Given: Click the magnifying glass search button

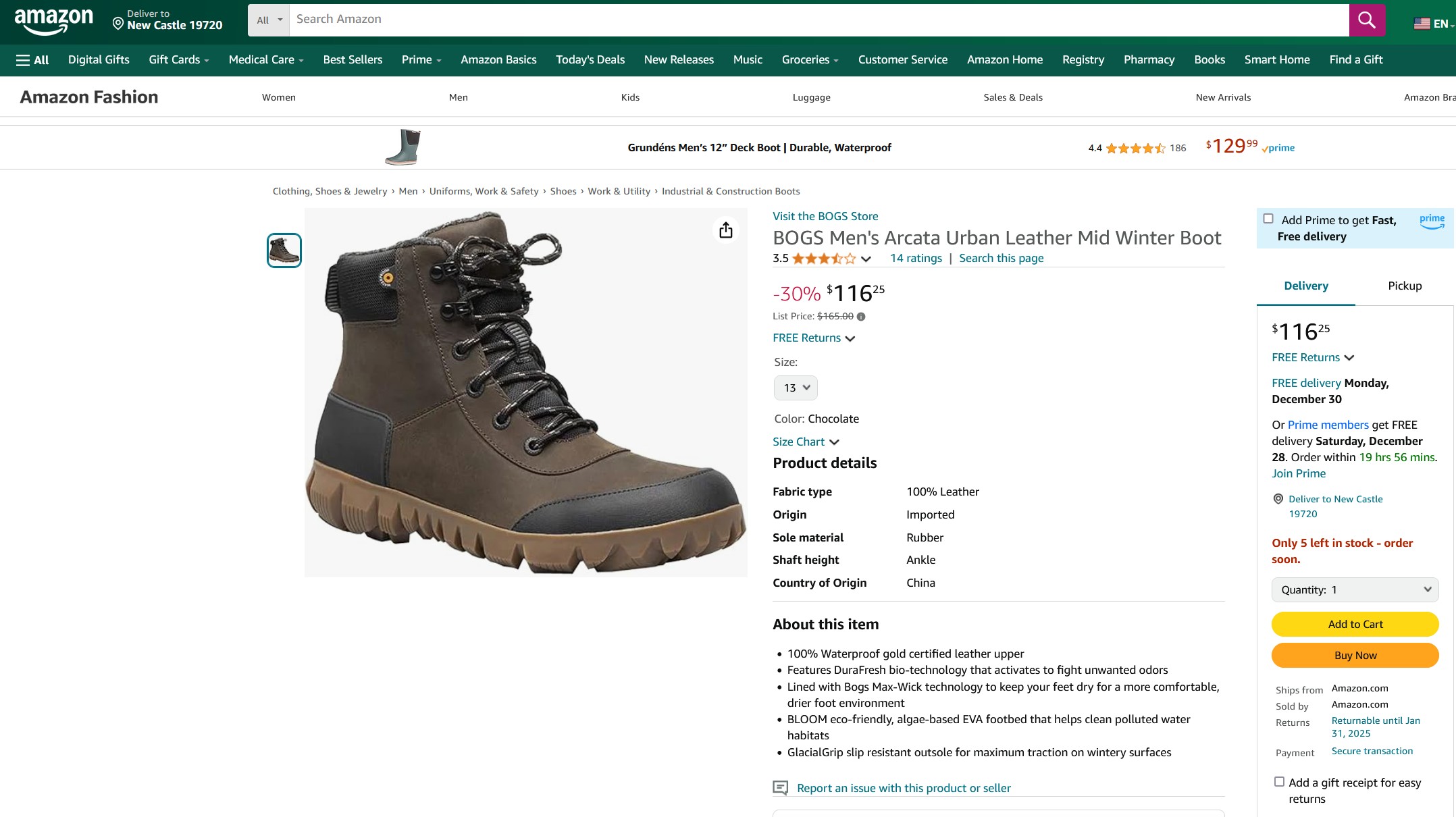Looking at the screenshot, I should 1366,20.
